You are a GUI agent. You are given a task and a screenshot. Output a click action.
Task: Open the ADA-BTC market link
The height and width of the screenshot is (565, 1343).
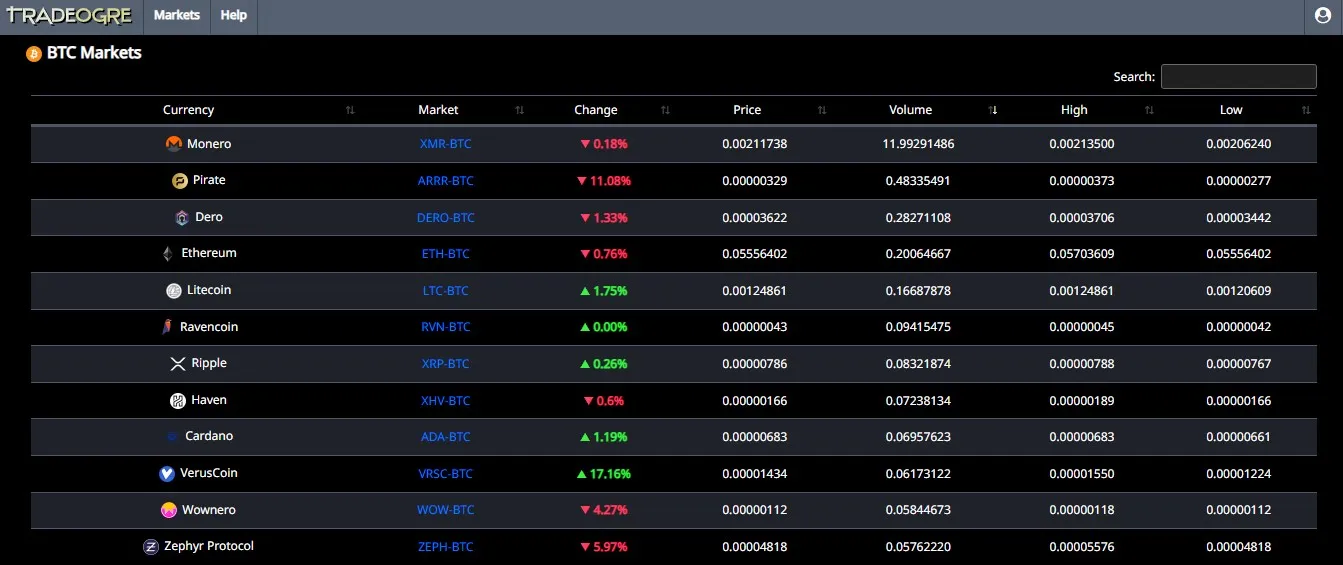point(446,437)
